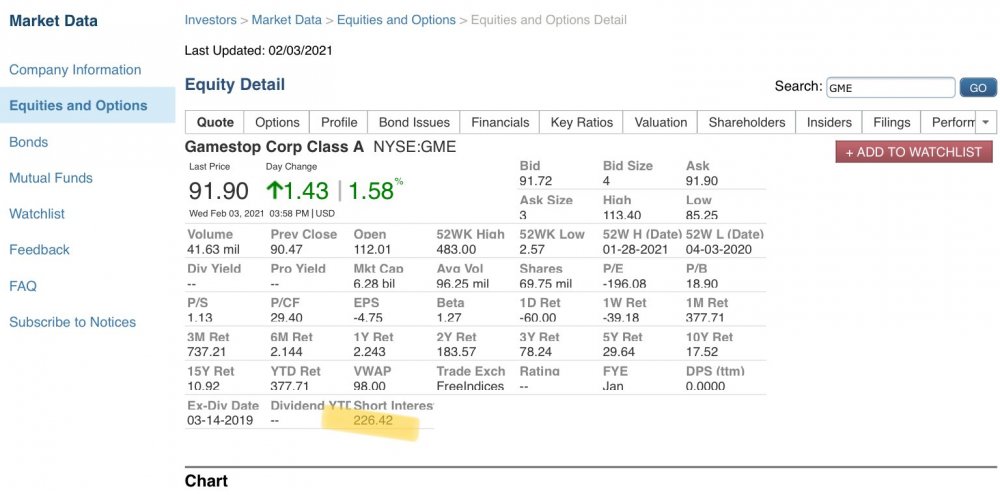Open the Insiders tab
Image resolution: width=1000 pixels, height=495 pixels.
829,122
